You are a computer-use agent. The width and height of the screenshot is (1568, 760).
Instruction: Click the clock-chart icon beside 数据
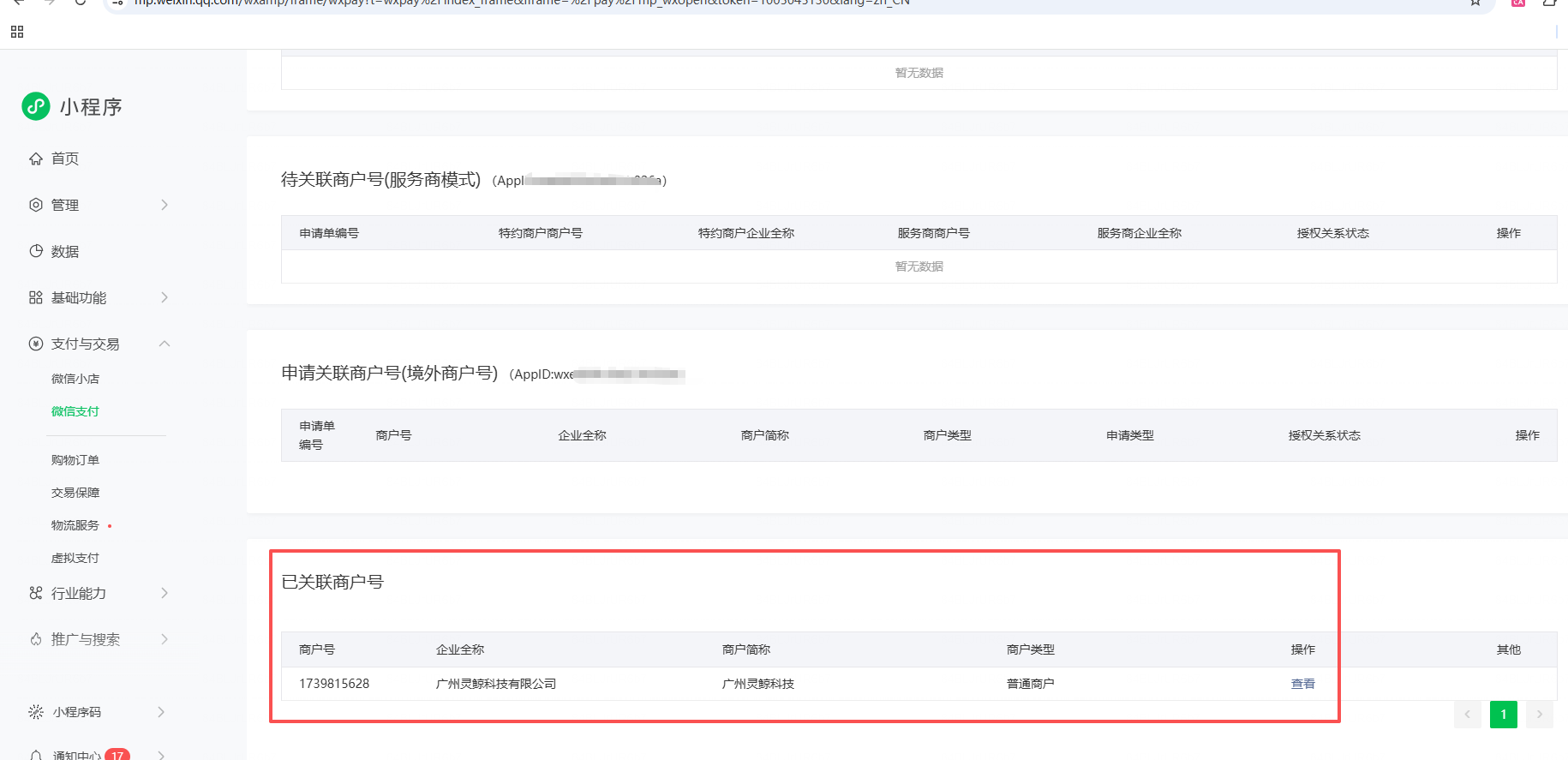(36, 251)
